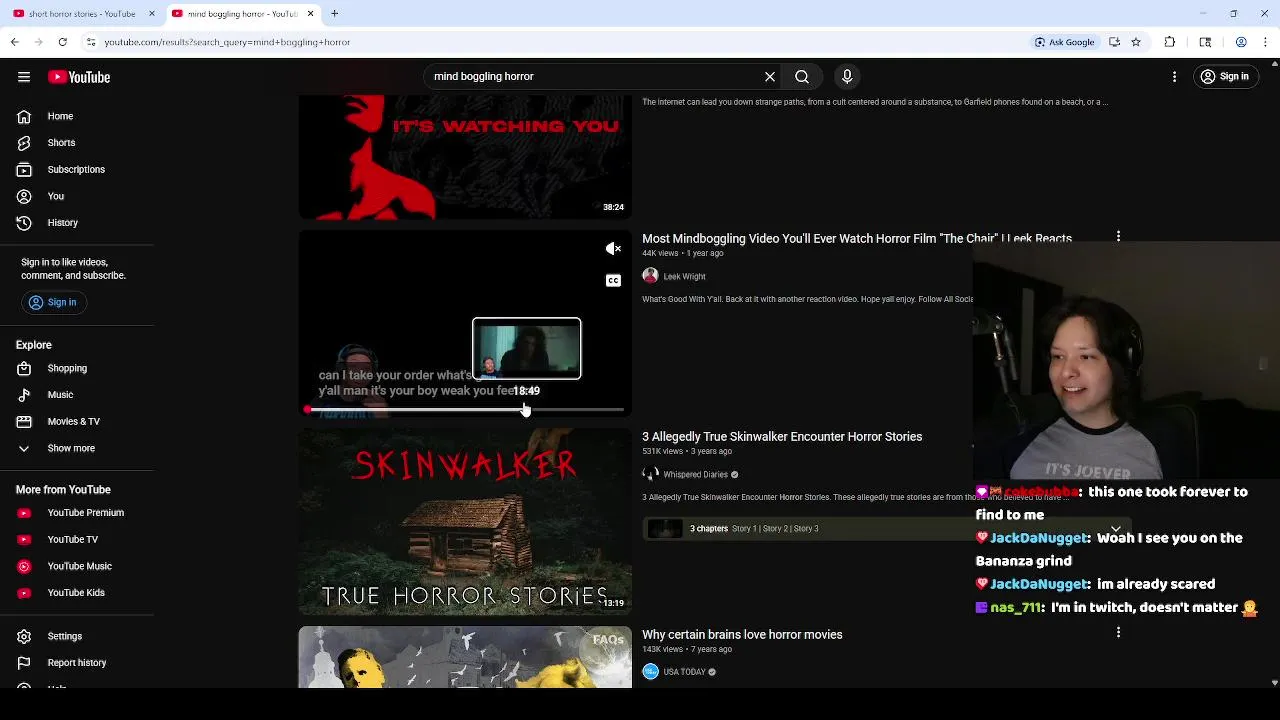Click the sidebar Sign in button
Screen dimensions: 1280x720
53,302
